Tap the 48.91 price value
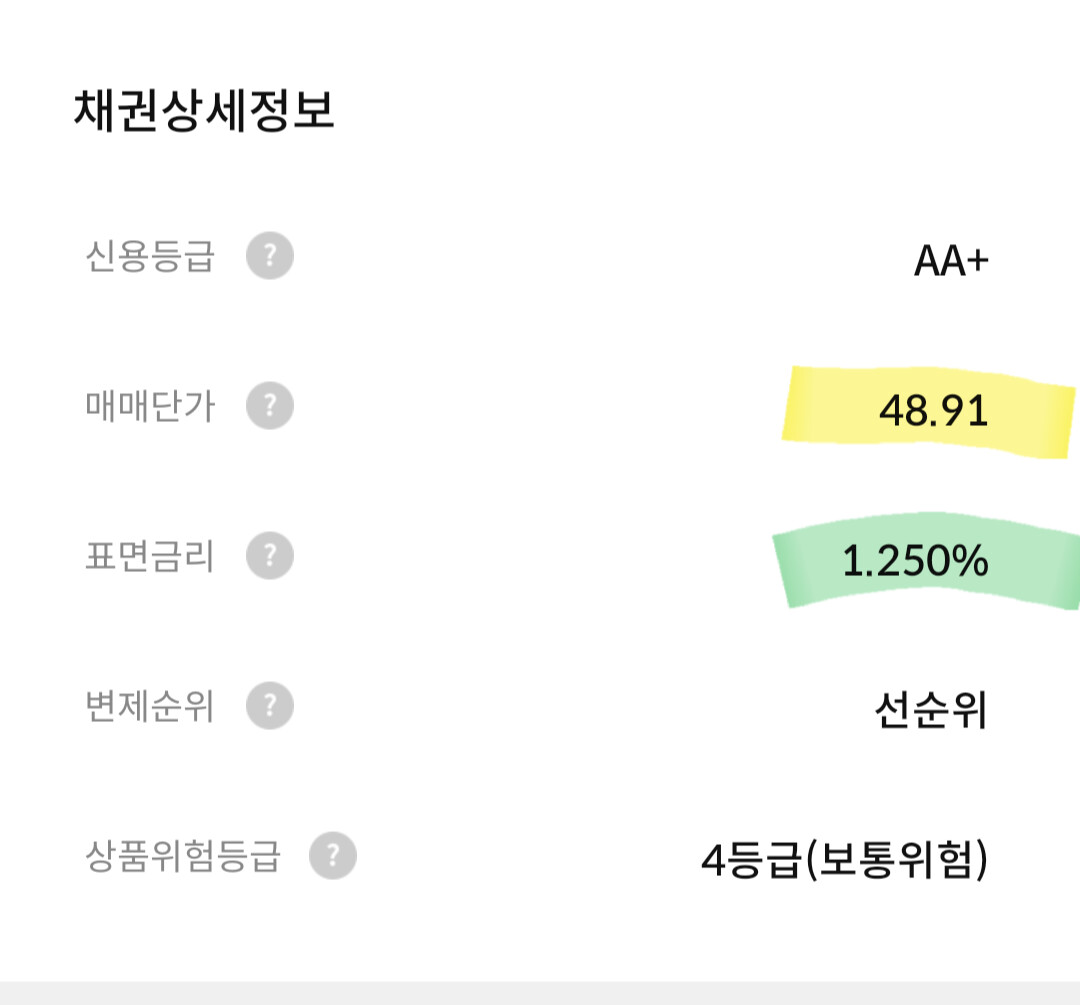This screenshot has width=1080, height=1005. pos(934,411)
